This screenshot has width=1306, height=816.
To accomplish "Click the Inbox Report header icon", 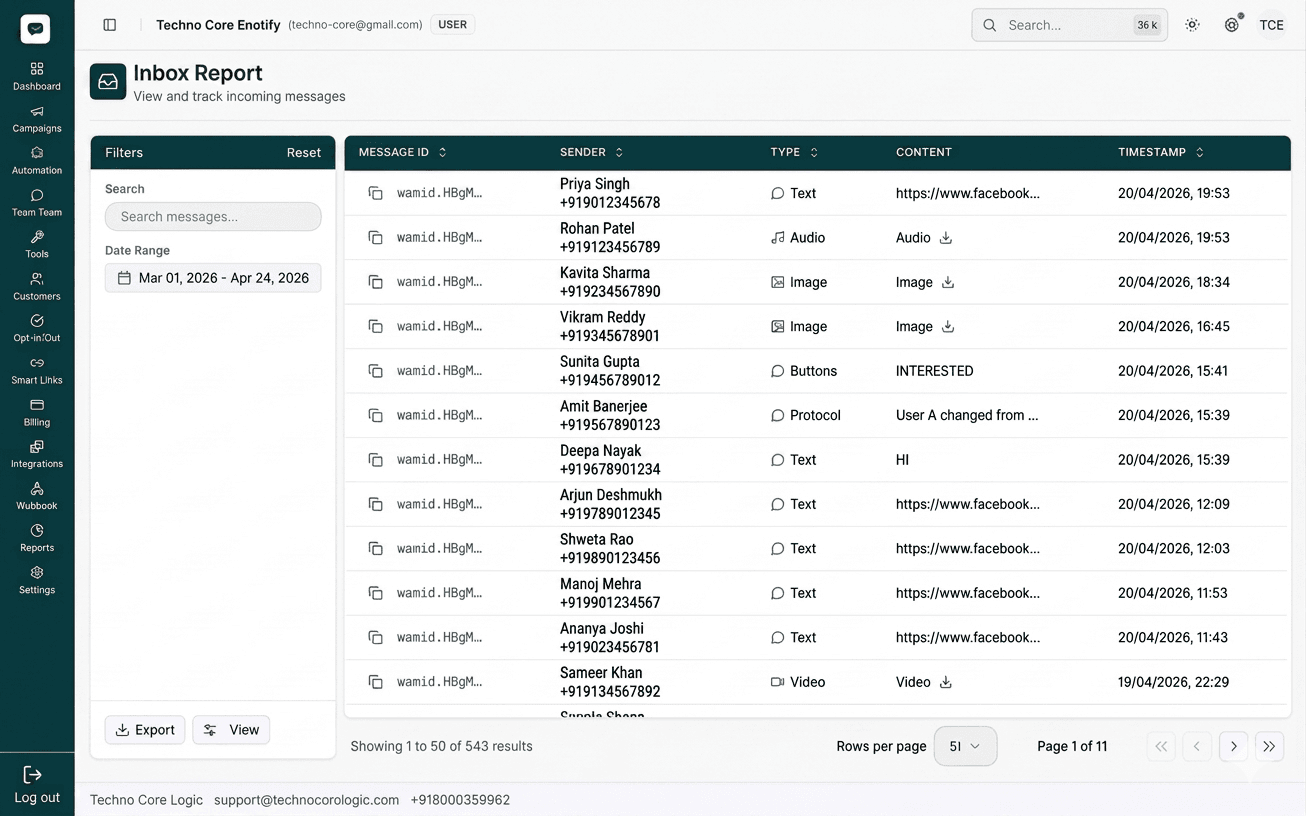I will 108,82.
